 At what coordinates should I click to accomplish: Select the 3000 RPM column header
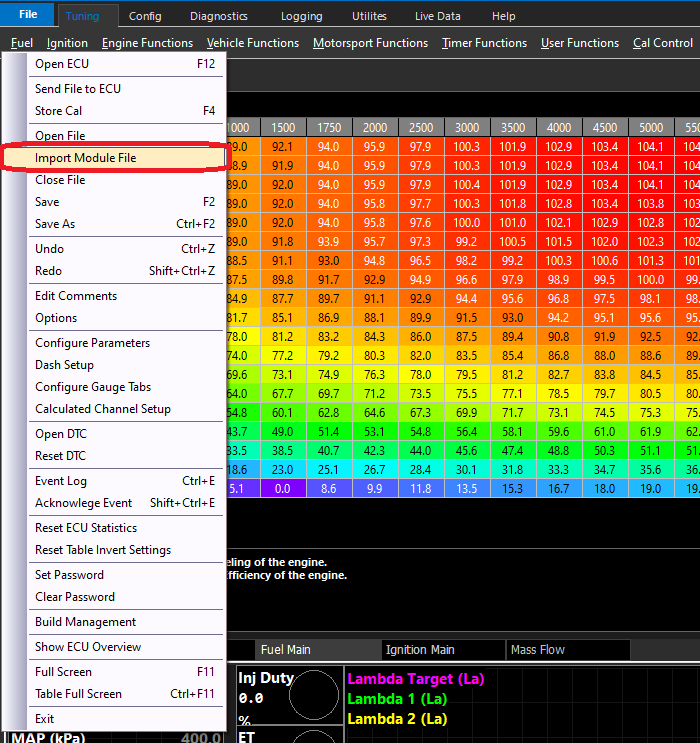(x=467, y=127)
